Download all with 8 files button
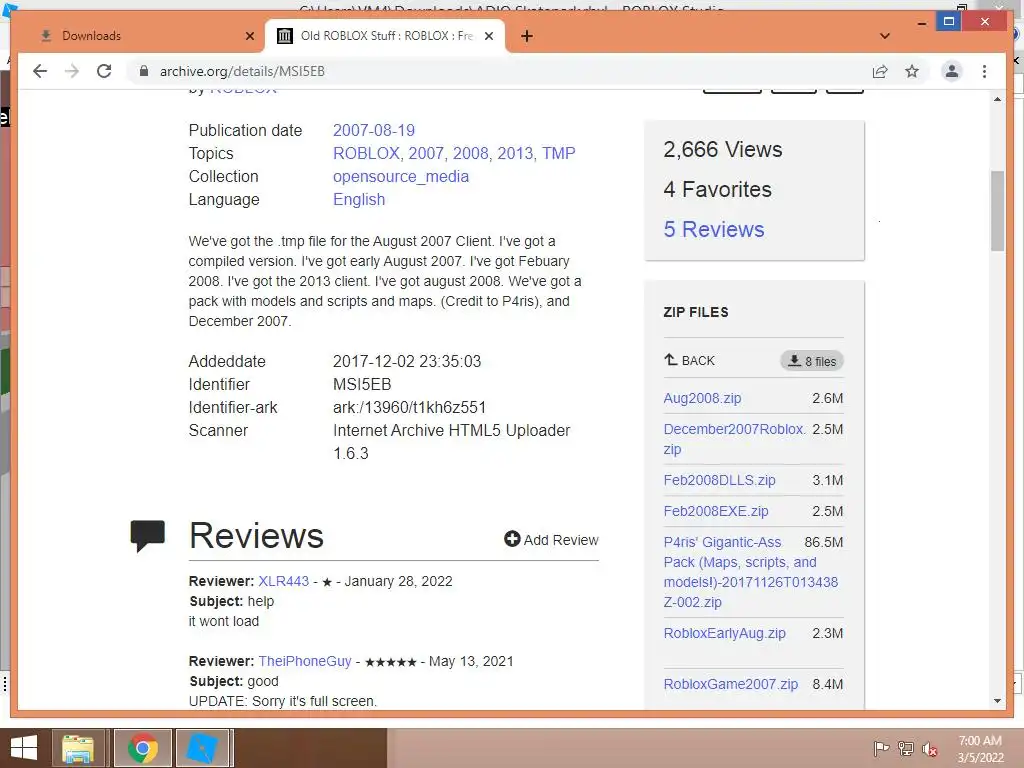The image size is (1024, 768). click(812, 361)
